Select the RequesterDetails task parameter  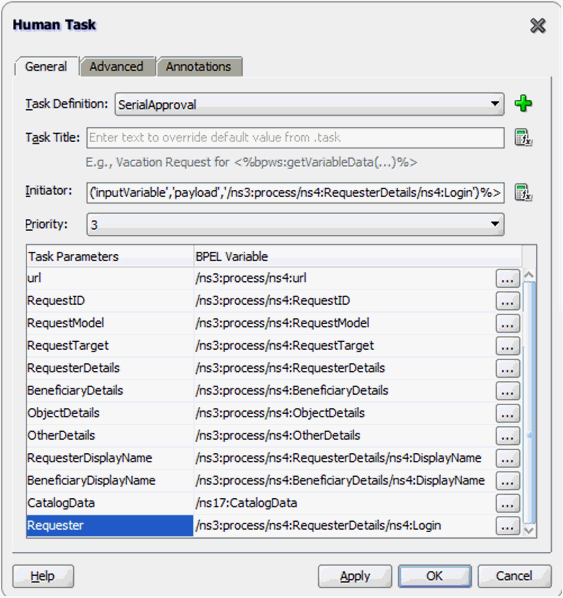coord(110,368)
